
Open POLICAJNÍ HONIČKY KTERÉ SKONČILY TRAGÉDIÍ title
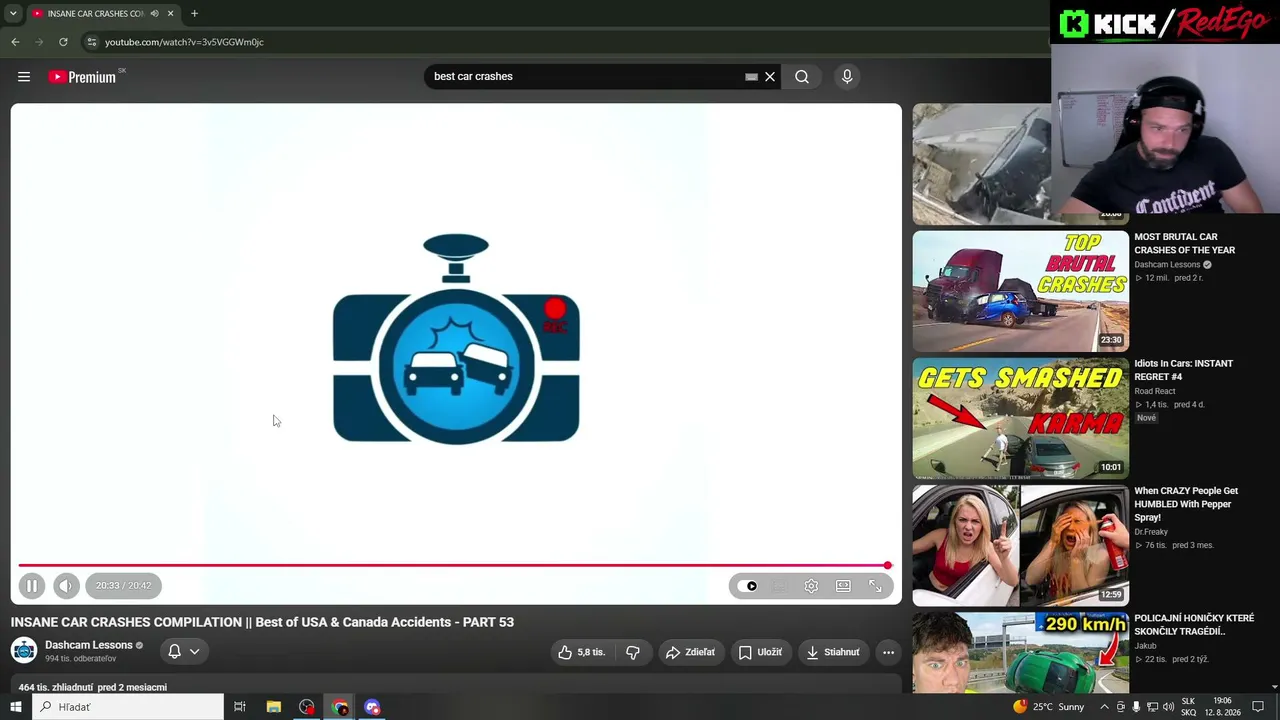click(x=1194, y=625)
